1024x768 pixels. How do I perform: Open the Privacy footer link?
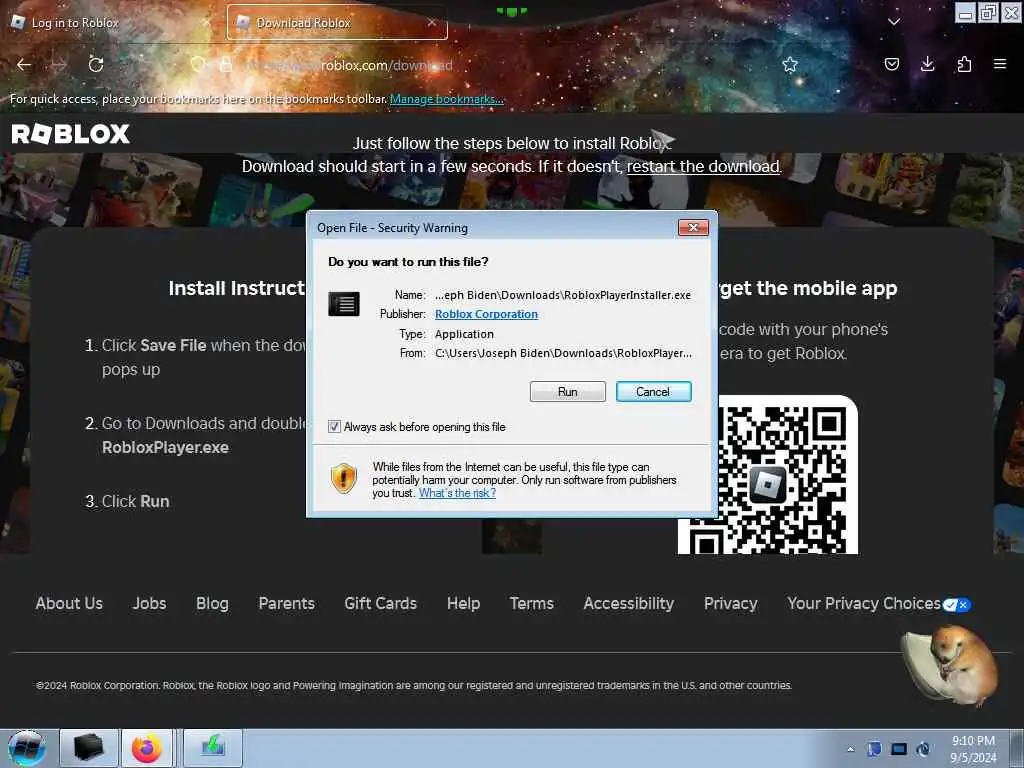731,603
